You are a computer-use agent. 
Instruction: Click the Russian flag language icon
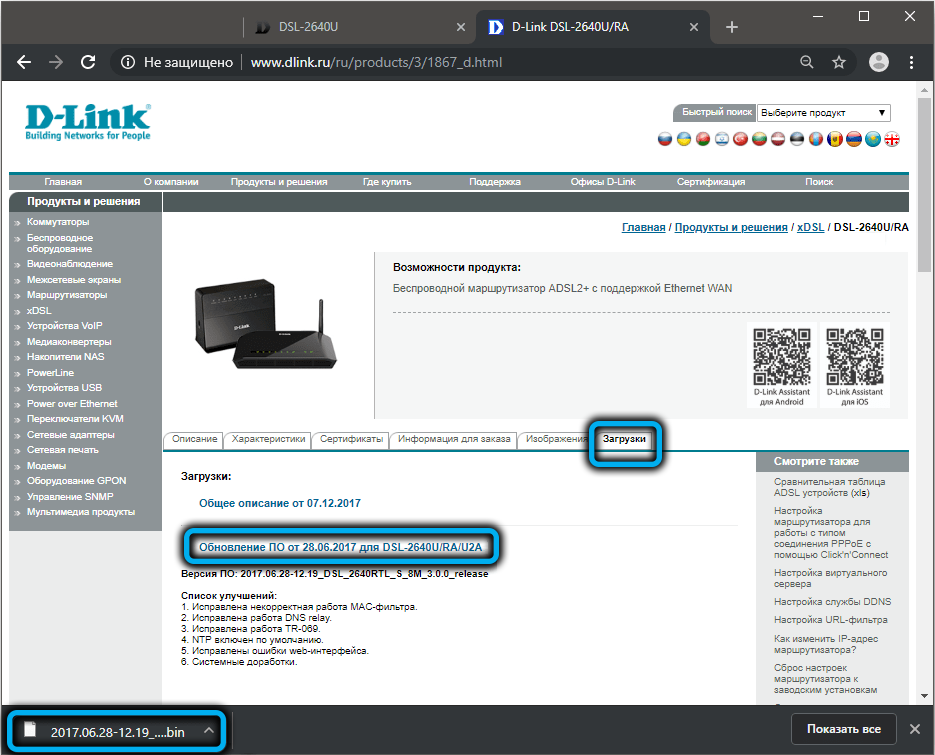[665, 139]
